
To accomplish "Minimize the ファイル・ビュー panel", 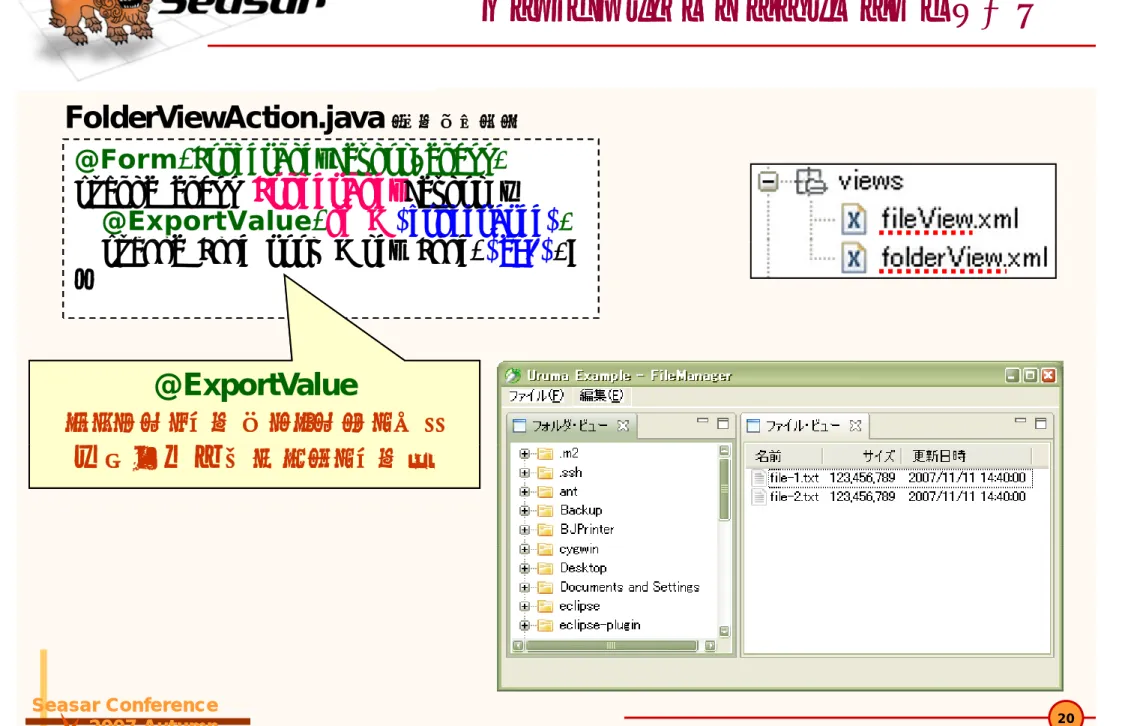I will tap(1020, 423).
